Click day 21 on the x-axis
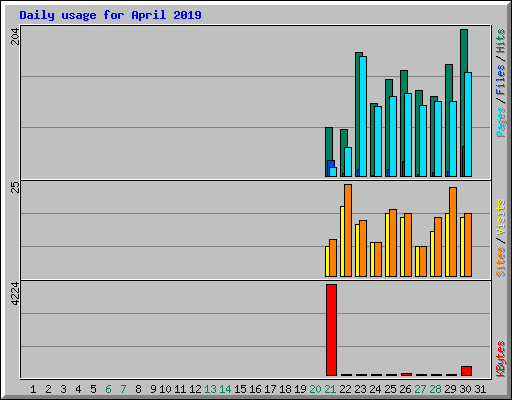 coord(330,389)
